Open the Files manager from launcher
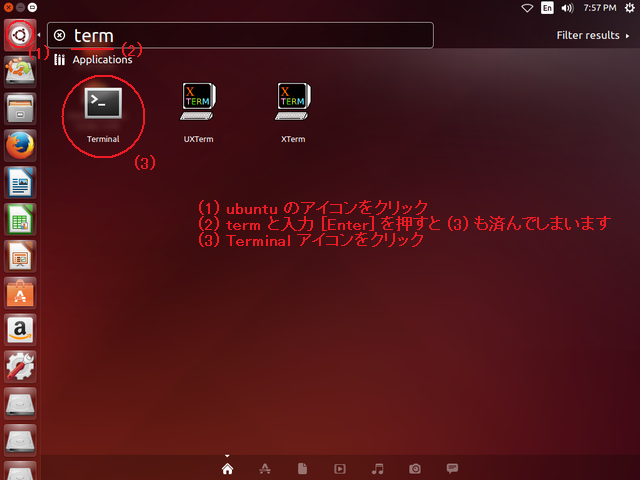640x480 pixels. click(x=20, y=109)
